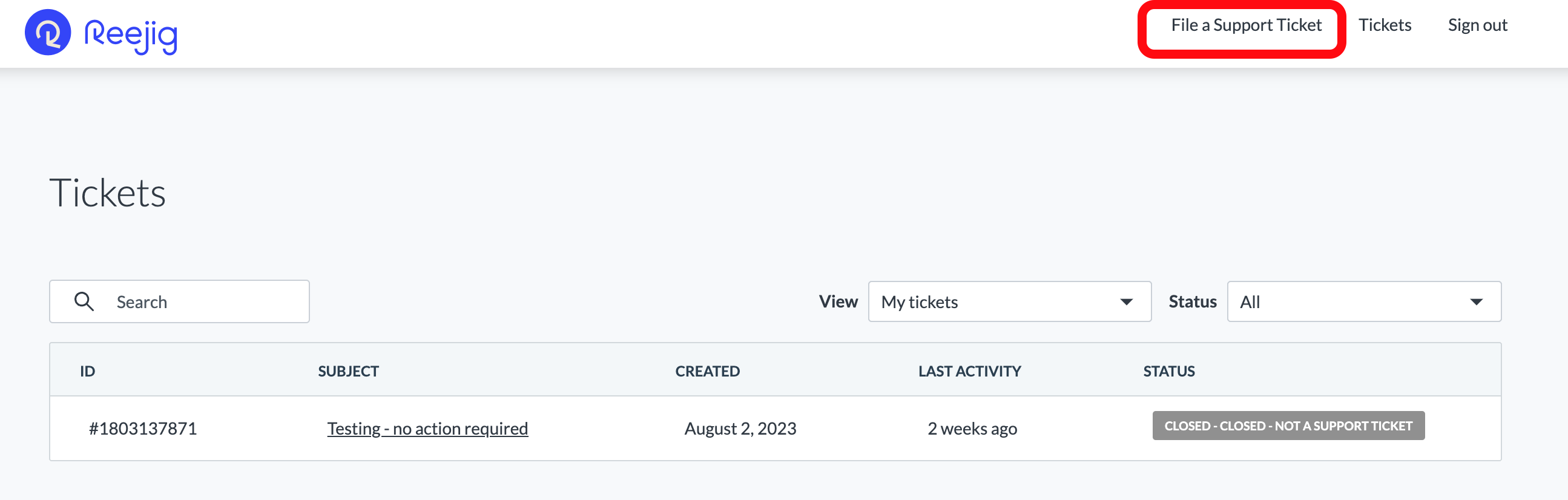Click ticket ID #1803137871
Screen dimensions: 1568x500
(x=143, y=429)
